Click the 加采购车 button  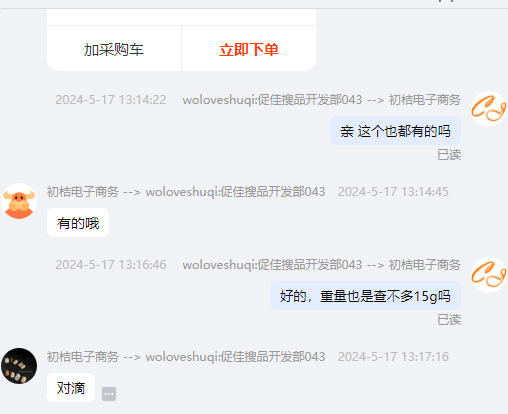pyautogui.click(x=114, y=49)
